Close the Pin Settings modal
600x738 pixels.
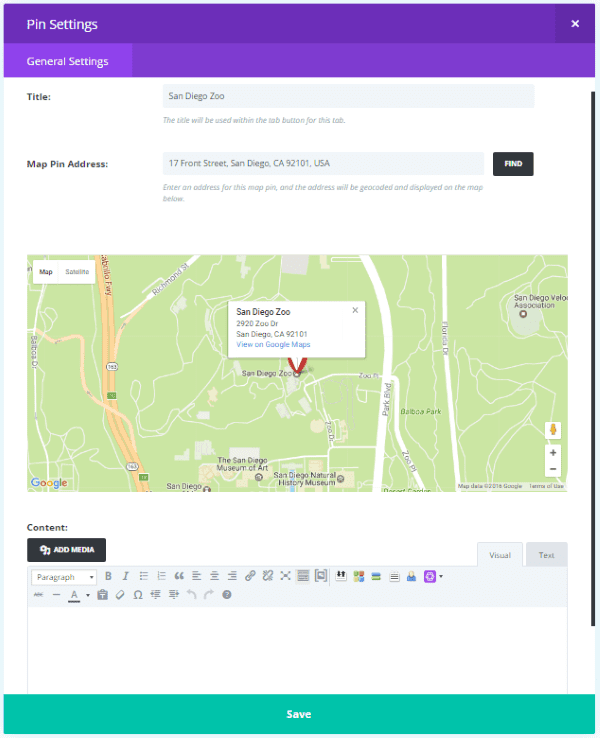tap(575, 24)
